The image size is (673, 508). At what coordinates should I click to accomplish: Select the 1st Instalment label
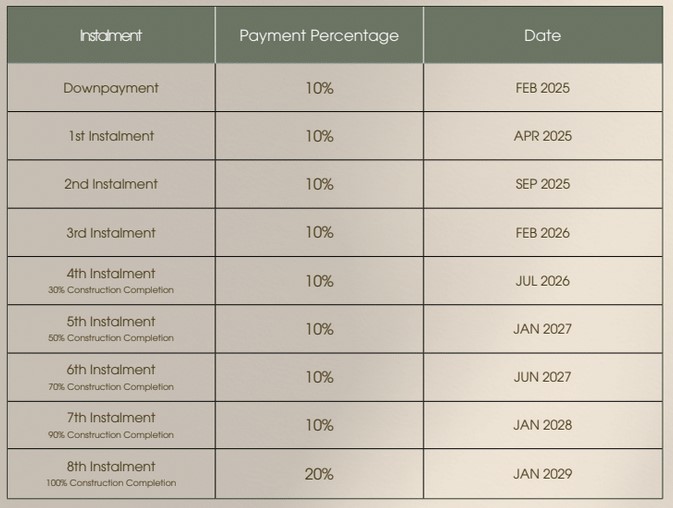coord(111,136)
